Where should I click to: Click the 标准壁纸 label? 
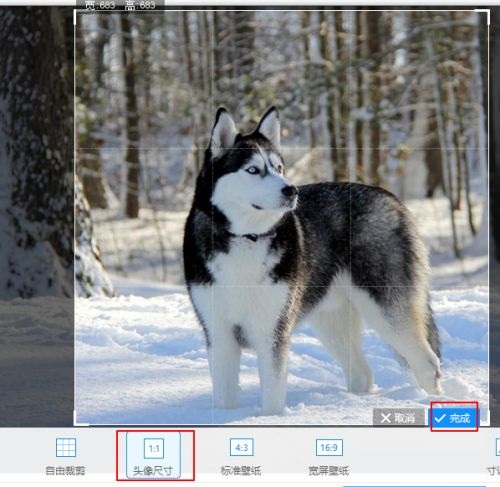(241, 471)
